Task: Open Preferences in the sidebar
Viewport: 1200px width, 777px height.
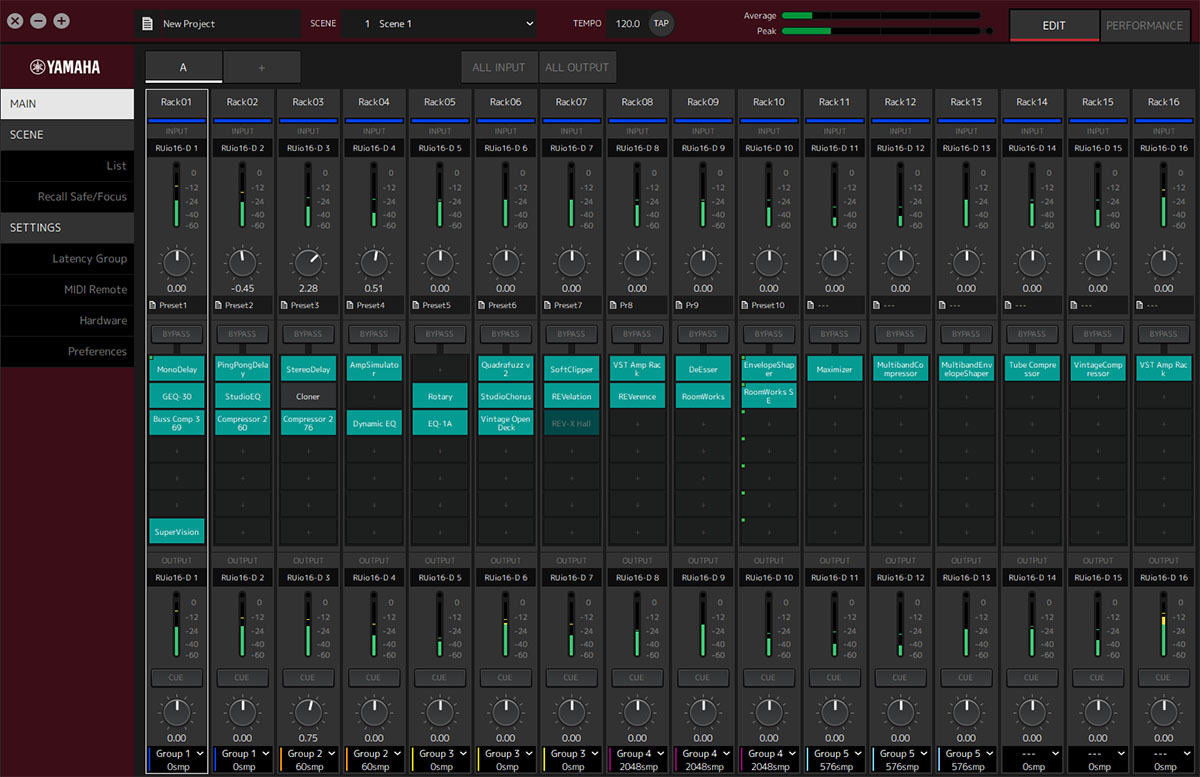Action: (67, 352)
